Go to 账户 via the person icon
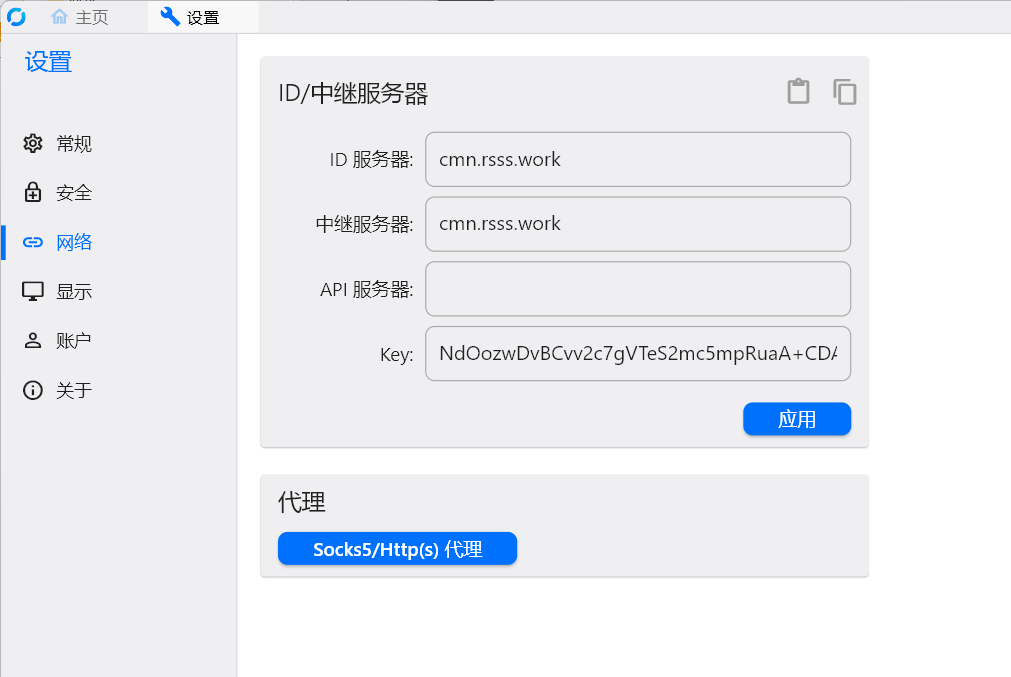1011x677 pixels. click(x=33, y=340)
